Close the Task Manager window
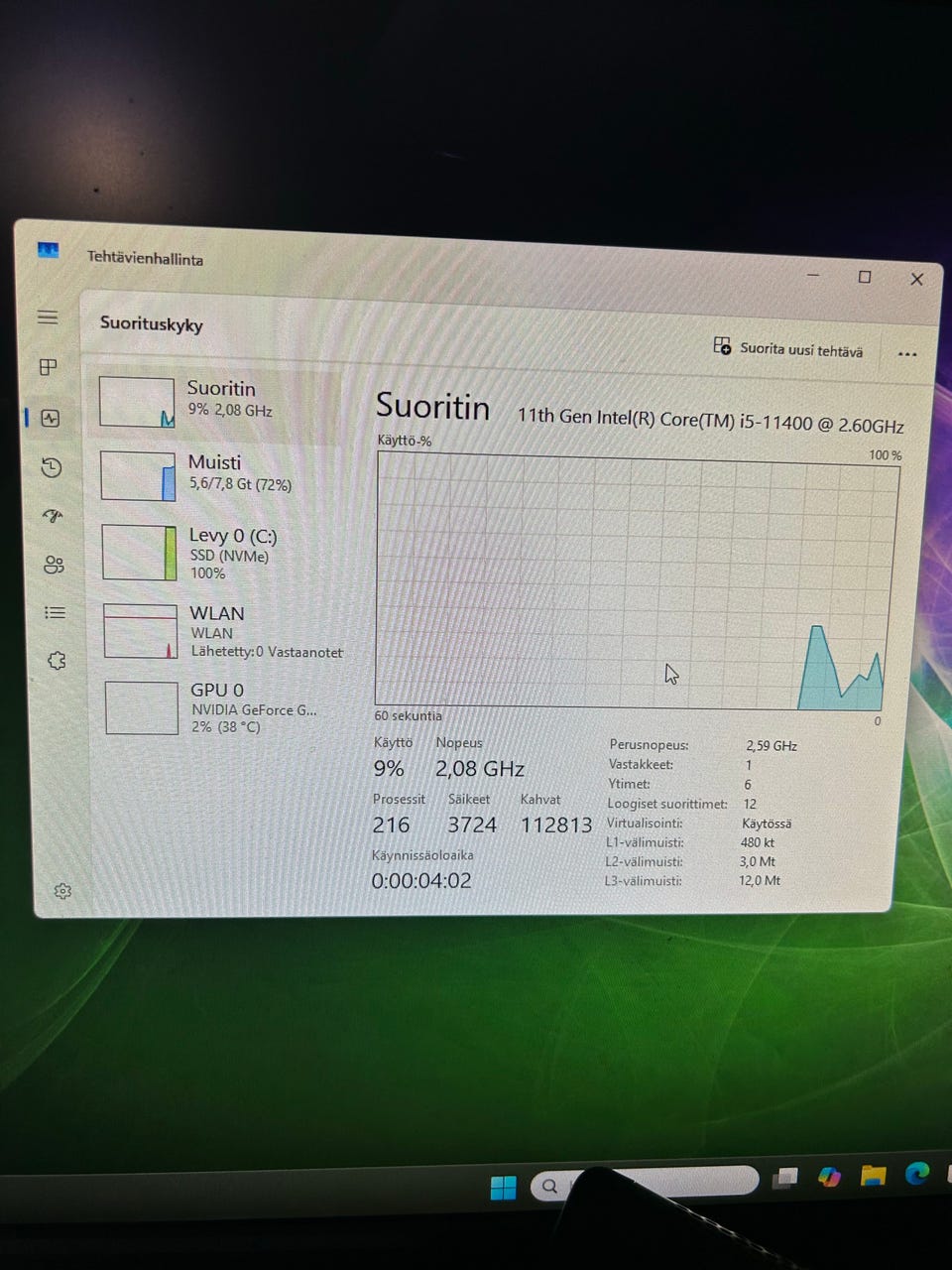 (916, 279)
